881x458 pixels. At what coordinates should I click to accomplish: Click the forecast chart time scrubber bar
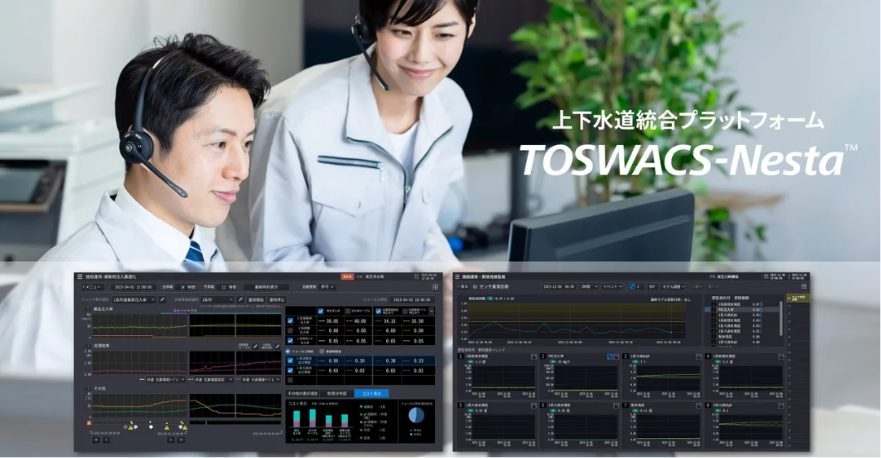(235, 422)
